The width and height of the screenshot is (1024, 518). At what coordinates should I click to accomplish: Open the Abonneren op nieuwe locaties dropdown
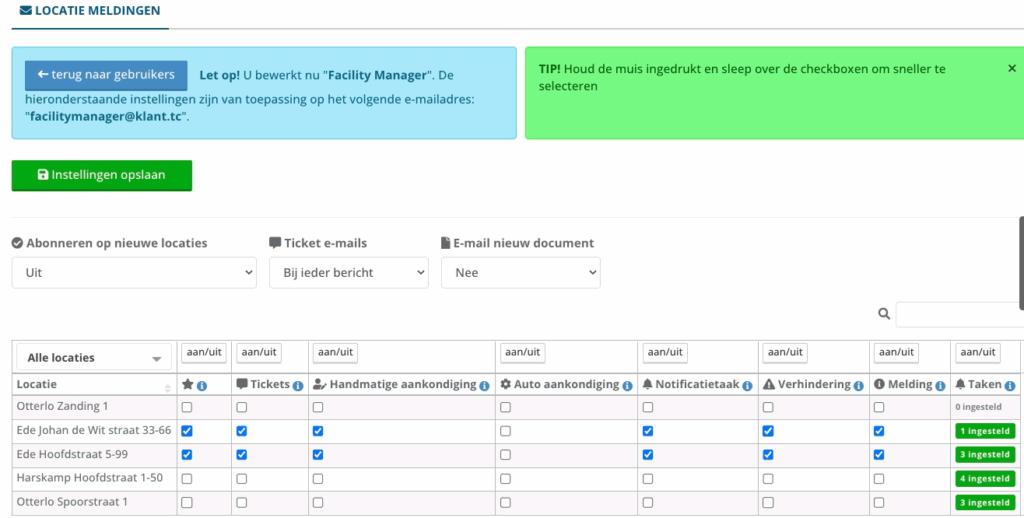click(x=134, y=272)
